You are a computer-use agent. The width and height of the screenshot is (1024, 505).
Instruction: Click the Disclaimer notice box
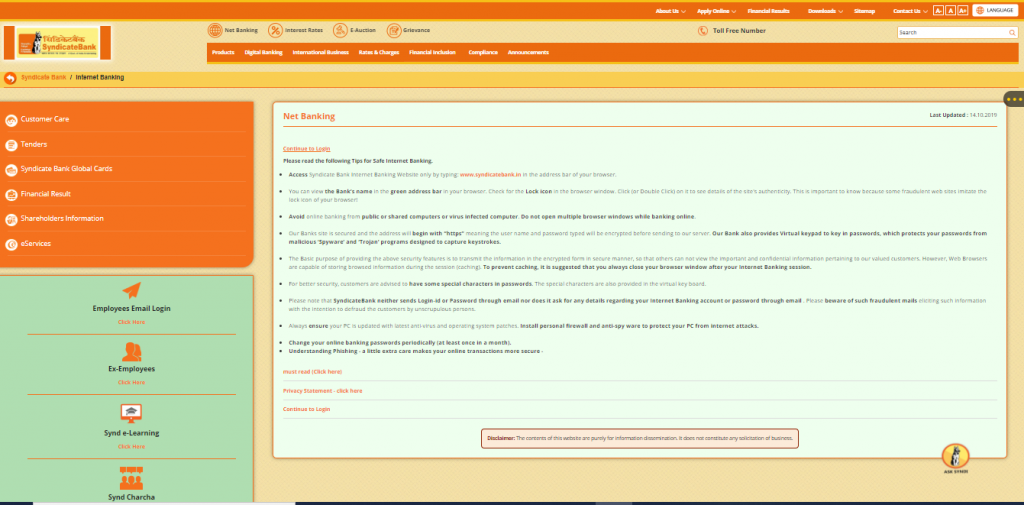pyautogui.click(x=640, y=438)
